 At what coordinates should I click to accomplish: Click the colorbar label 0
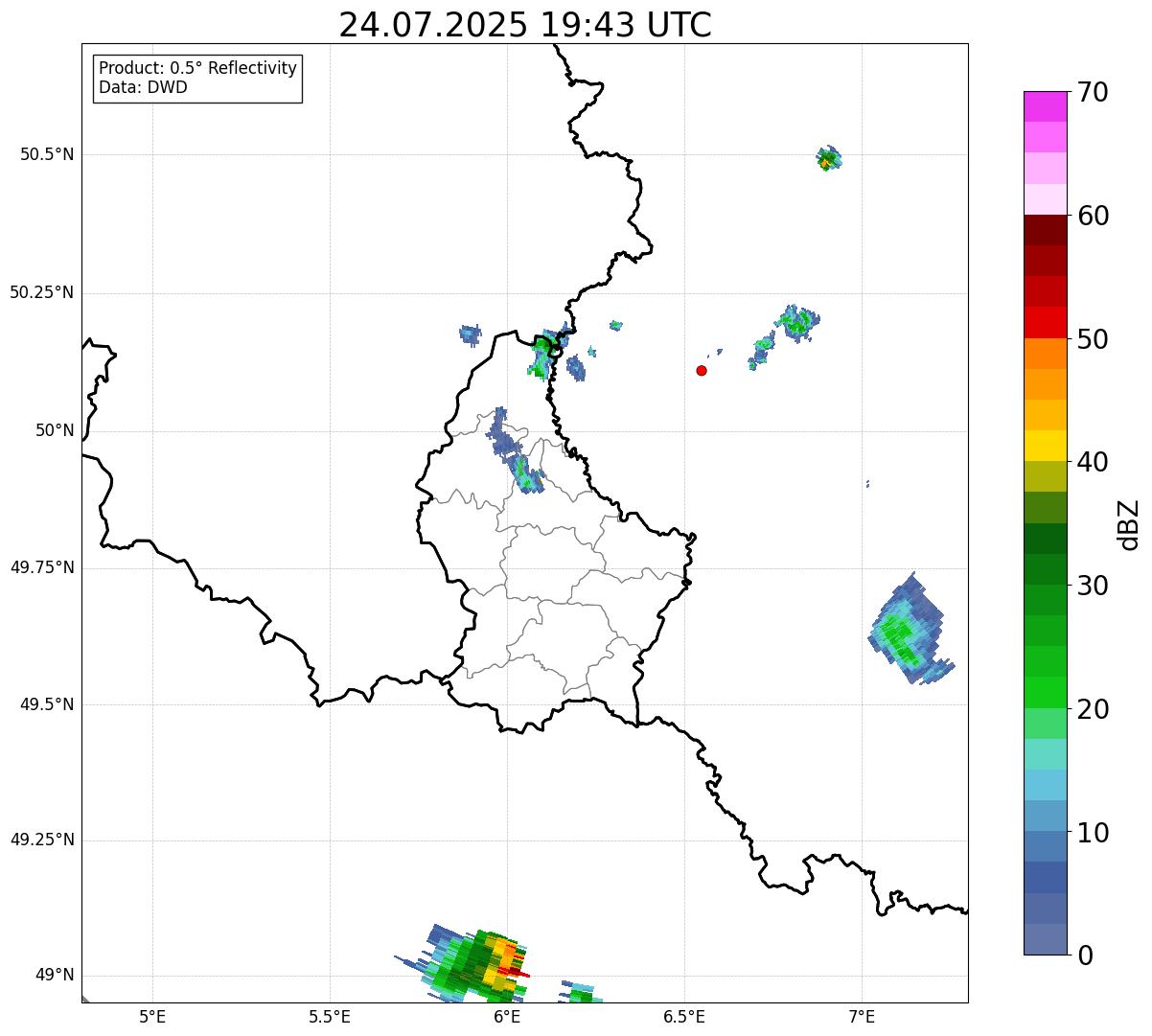(1086, 955)
